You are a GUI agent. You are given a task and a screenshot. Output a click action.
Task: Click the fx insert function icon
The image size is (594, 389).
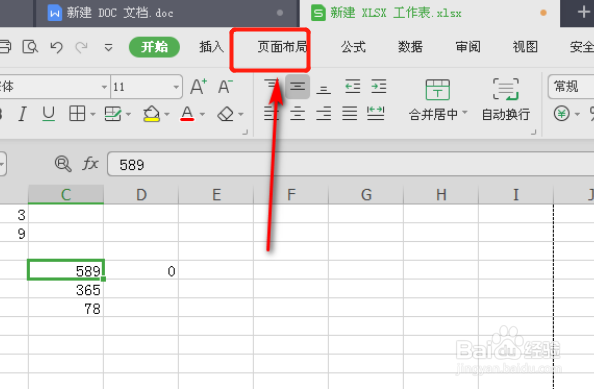tap(90, 164)
